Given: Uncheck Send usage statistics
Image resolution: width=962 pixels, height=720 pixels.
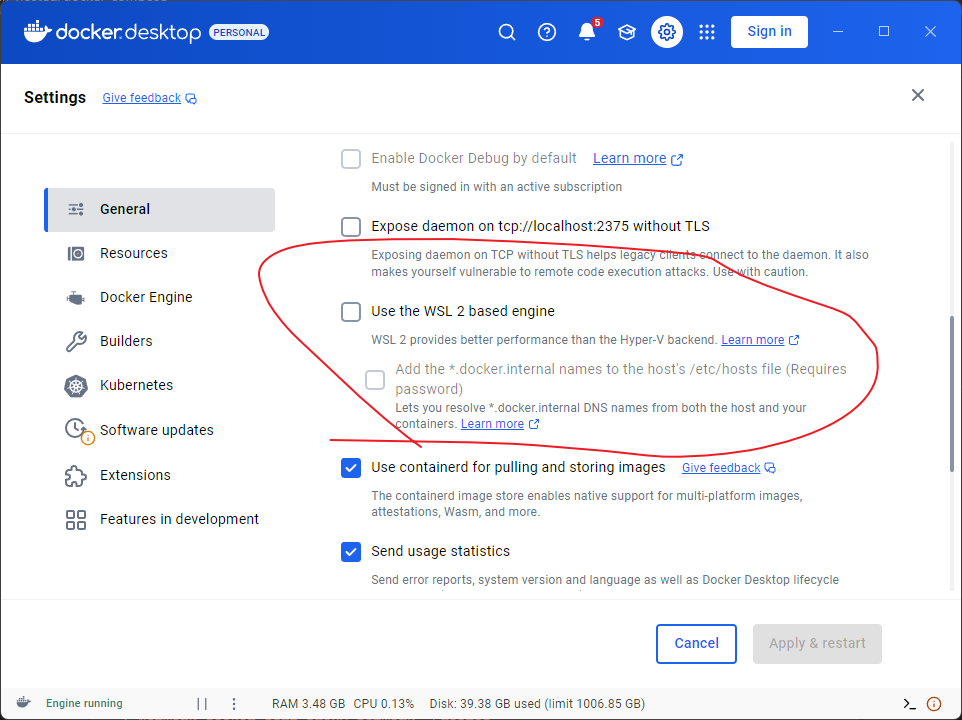Looking at the screenshot, I should 351,552.
